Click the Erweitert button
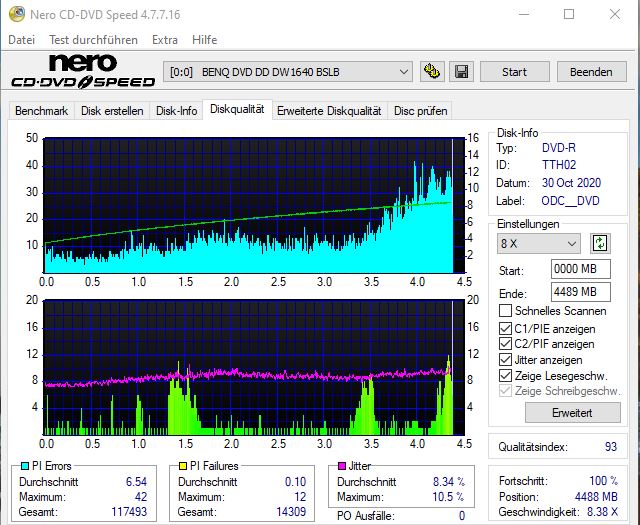 [558, 412]
